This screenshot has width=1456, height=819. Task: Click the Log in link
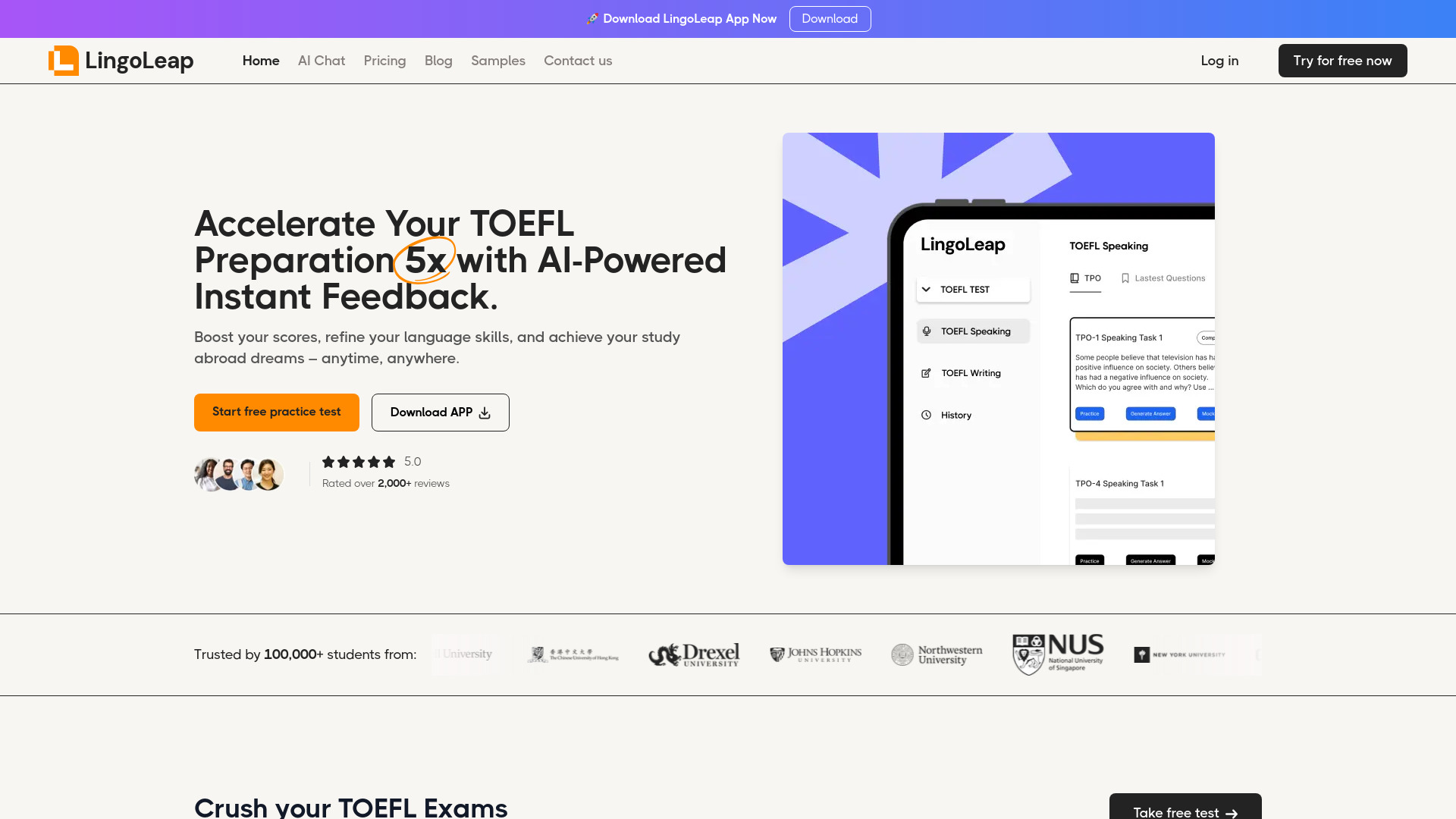click(x=1219, y=60)
